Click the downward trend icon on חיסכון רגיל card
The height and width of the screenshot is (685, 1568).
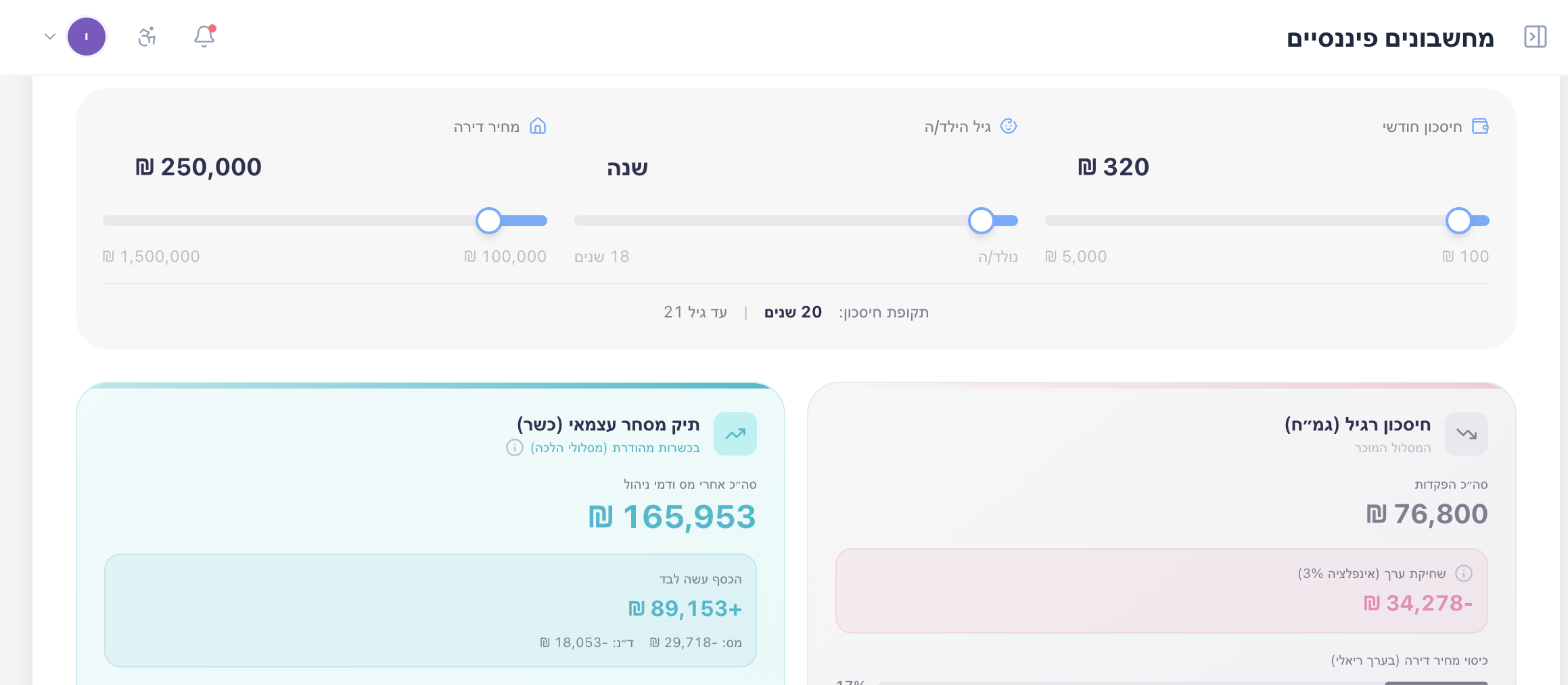tap(1466, 434)
